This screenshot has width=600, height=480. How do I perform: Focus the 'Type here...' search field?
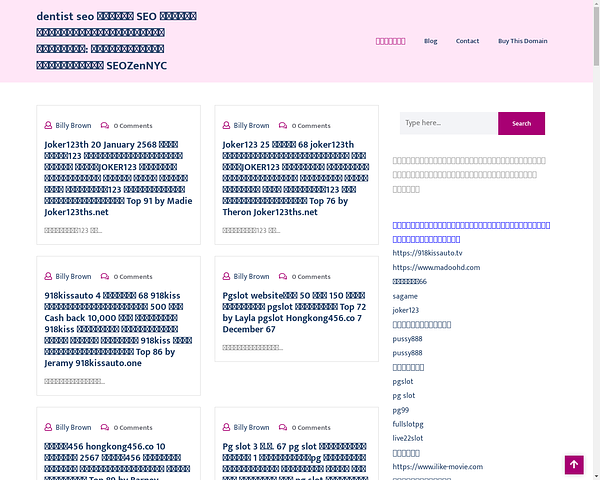click(x=447, y=123)
